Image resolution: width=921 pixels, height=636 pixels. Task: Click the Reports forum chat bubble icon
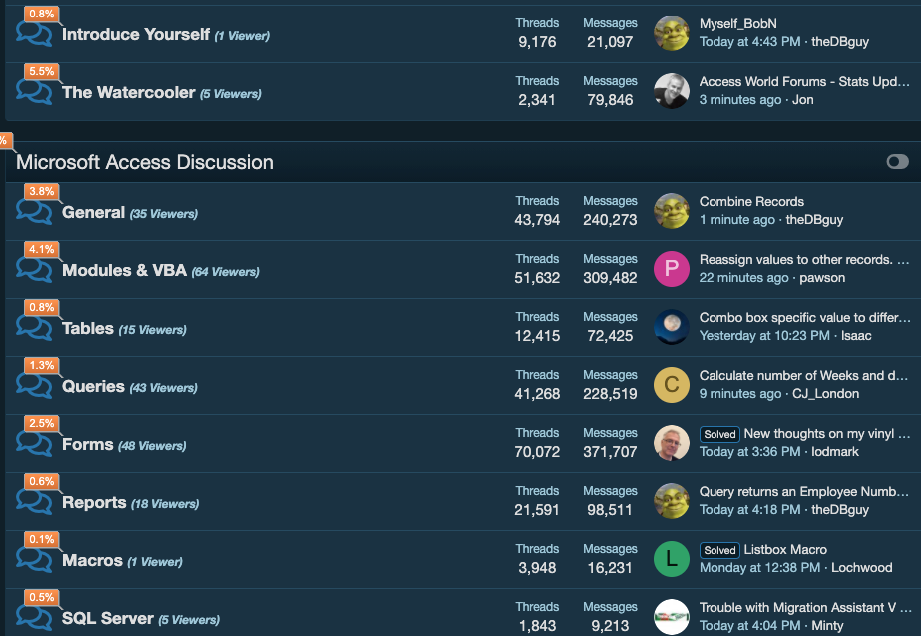[35, 503]
